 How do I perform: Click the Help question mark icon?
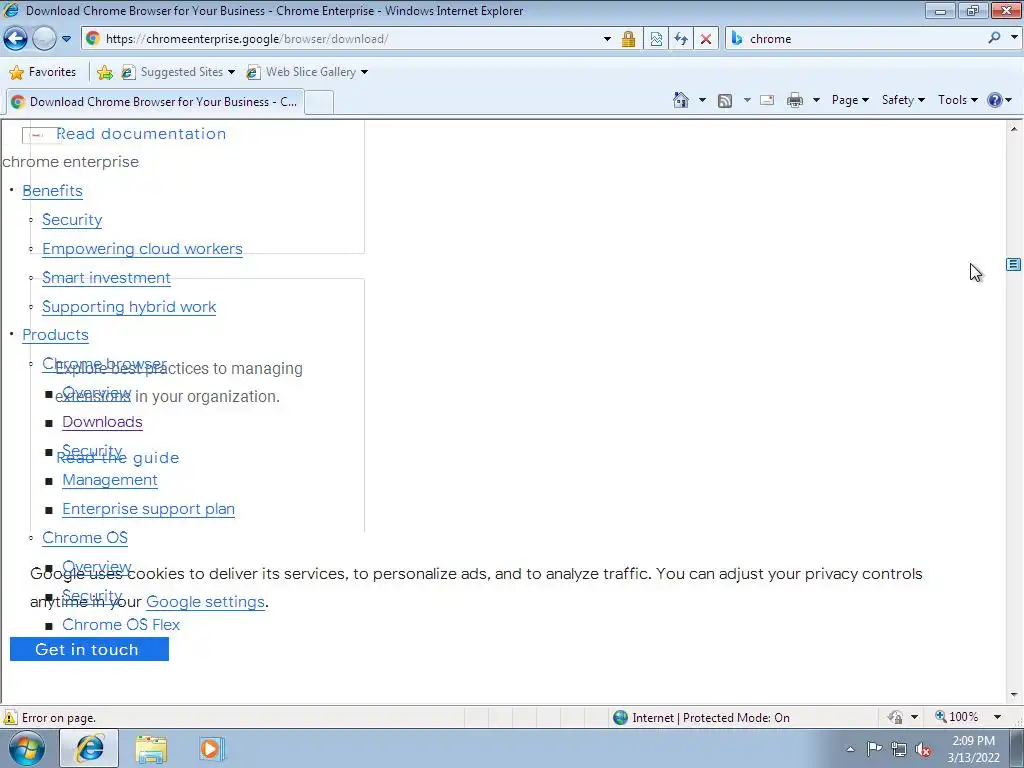pos(995,100)
